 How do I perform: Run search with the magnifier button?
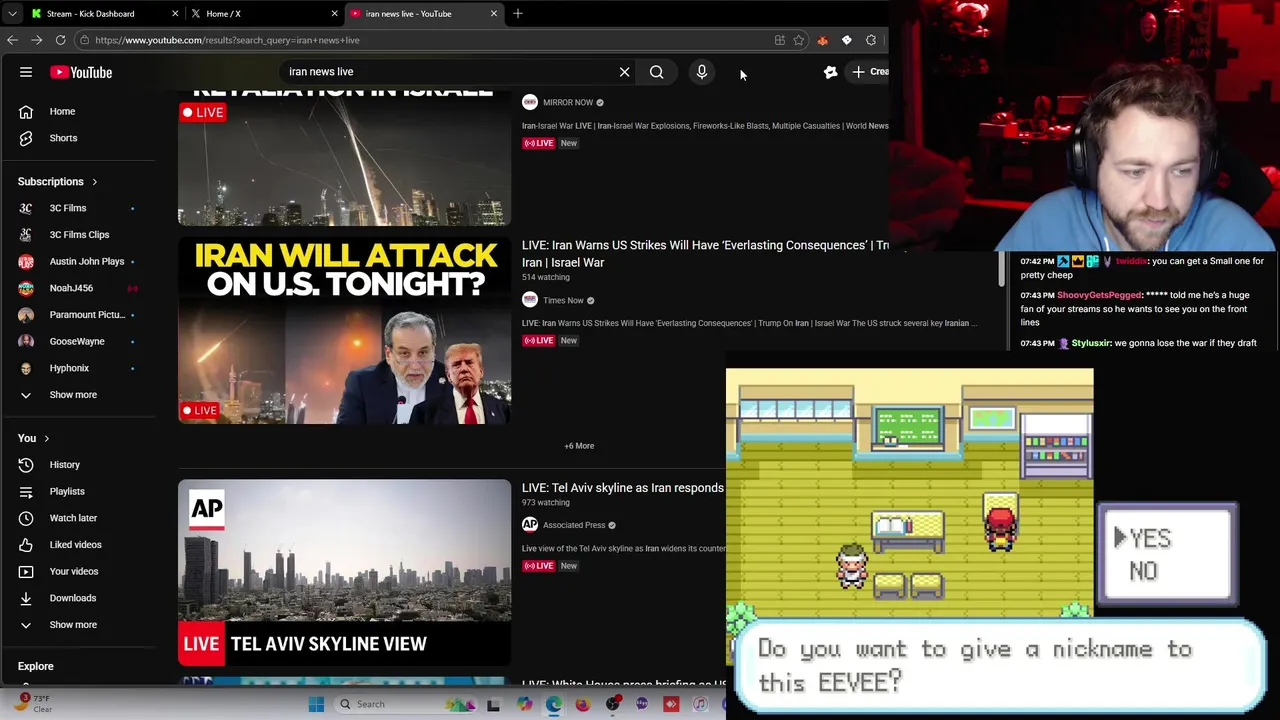point(656,72)
